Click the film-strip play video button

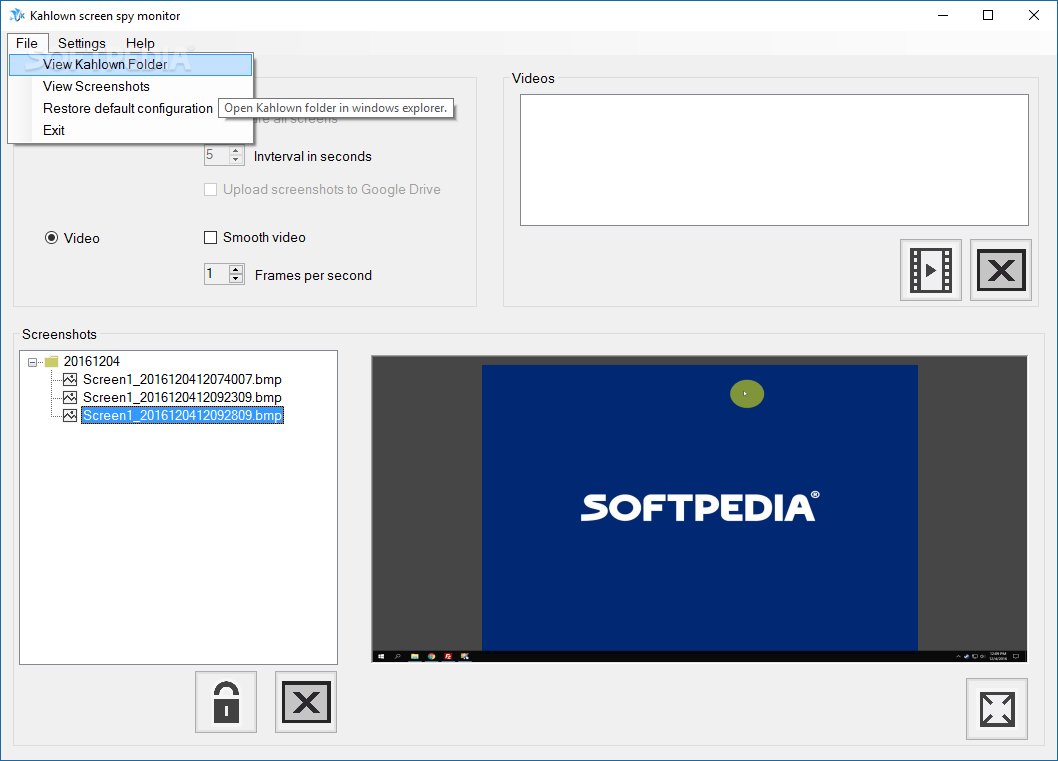[930, 270]
